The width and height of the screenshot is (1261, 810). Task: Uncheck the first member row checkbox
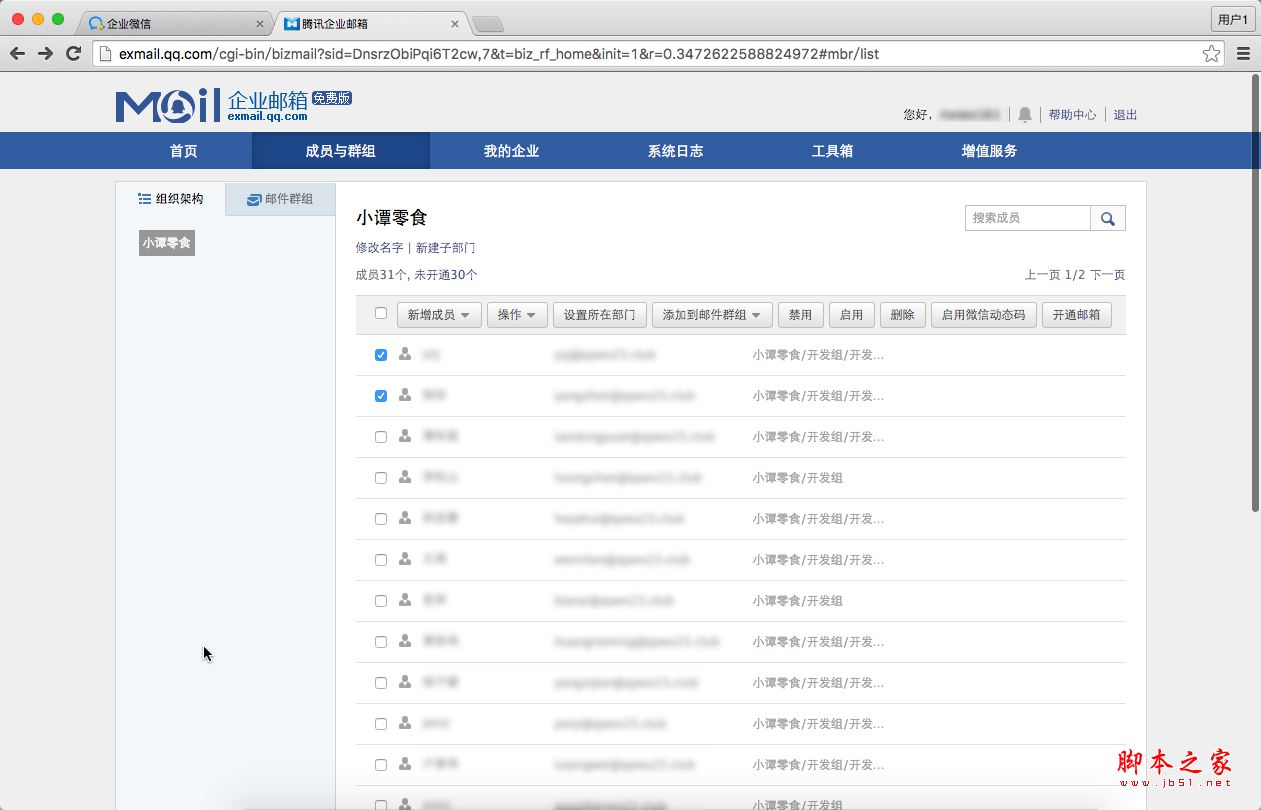pos(380,354)
